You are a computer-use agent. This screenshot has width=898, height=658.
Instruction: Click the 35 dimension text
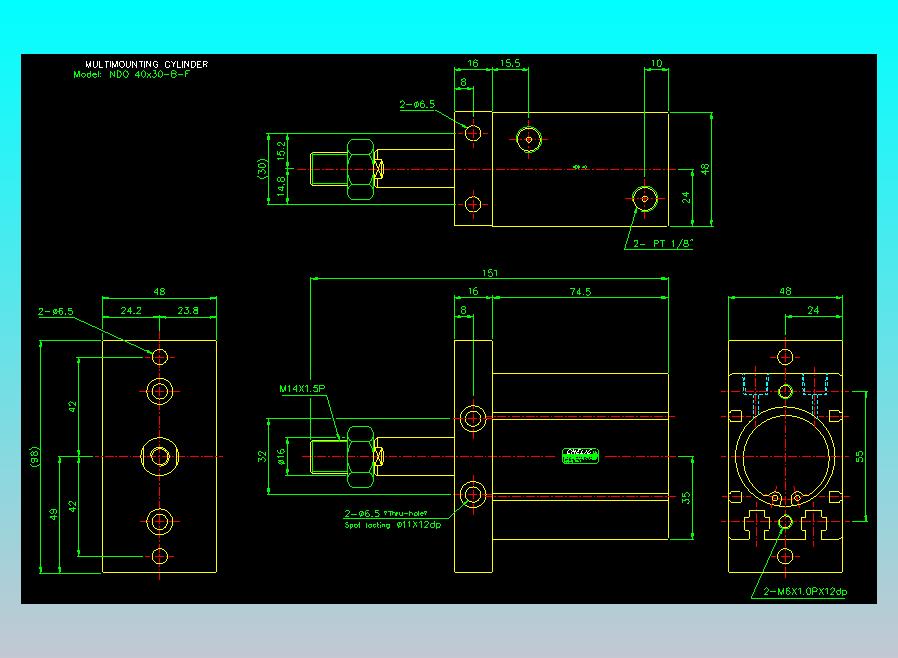click(x=686, y=498)
